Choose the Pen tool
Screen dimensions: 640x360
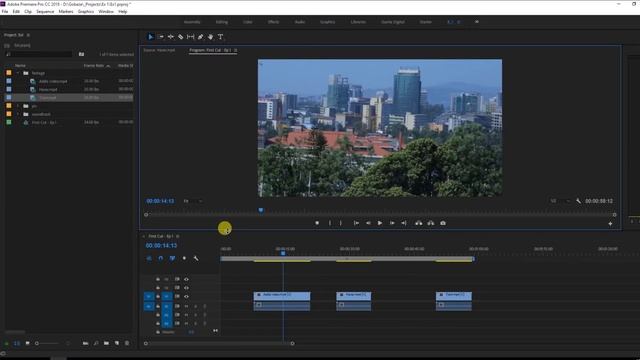click(200, 37)
